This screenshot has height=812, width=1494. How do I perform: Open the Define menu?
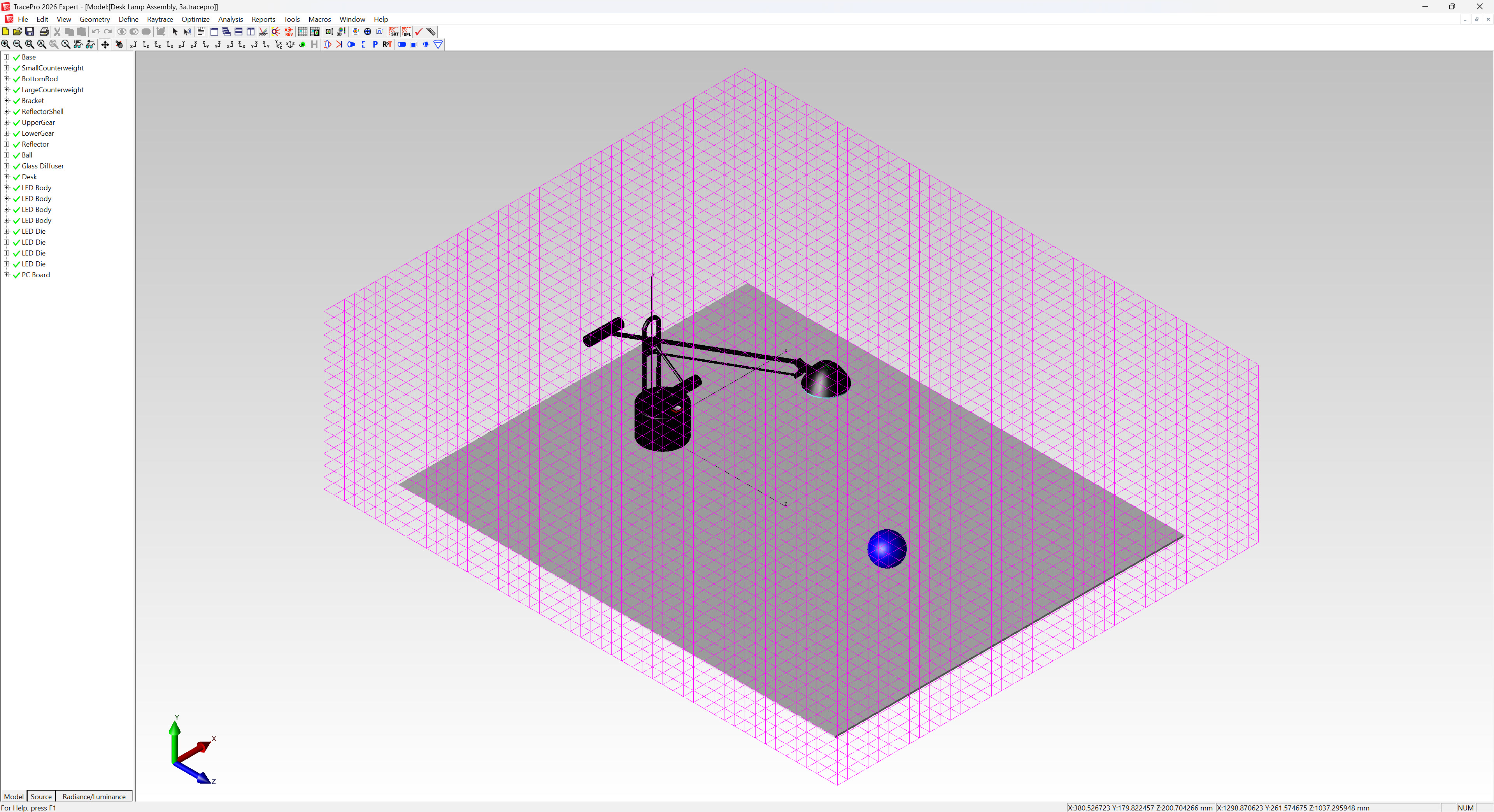[128, 19]
